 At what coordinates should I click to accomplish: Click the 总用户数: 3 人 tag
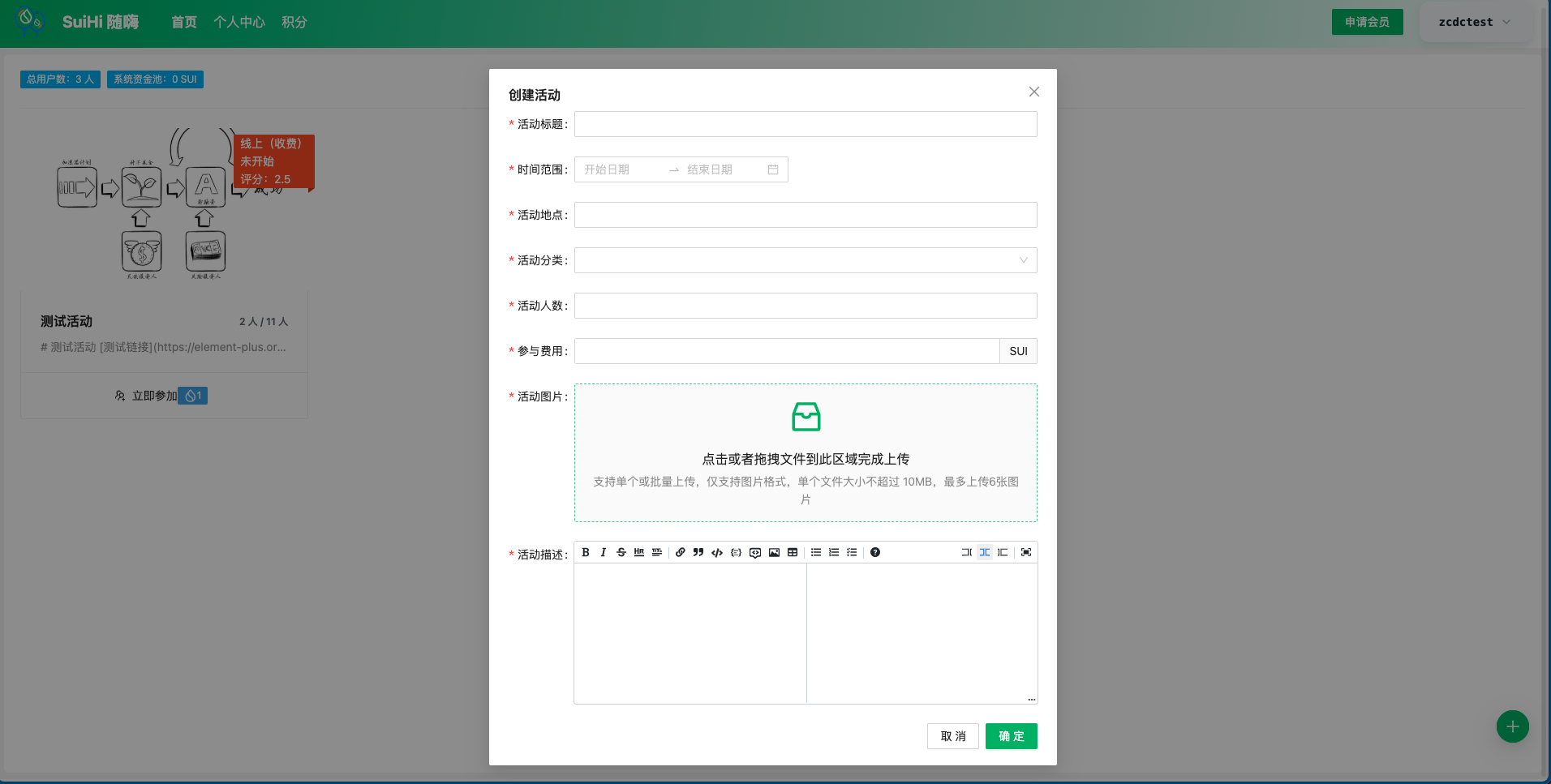(x=60, y=79)
